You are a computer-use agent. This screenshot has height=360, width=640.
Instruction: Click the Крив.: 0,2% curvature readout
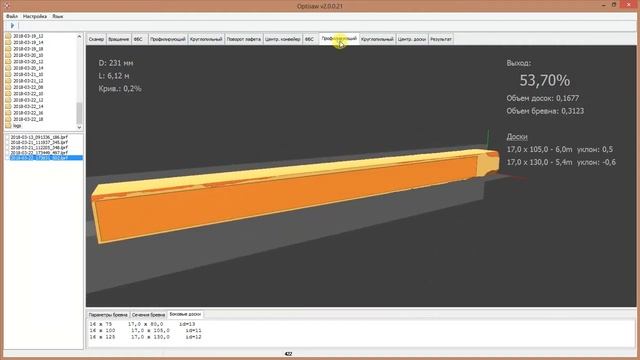120,89
